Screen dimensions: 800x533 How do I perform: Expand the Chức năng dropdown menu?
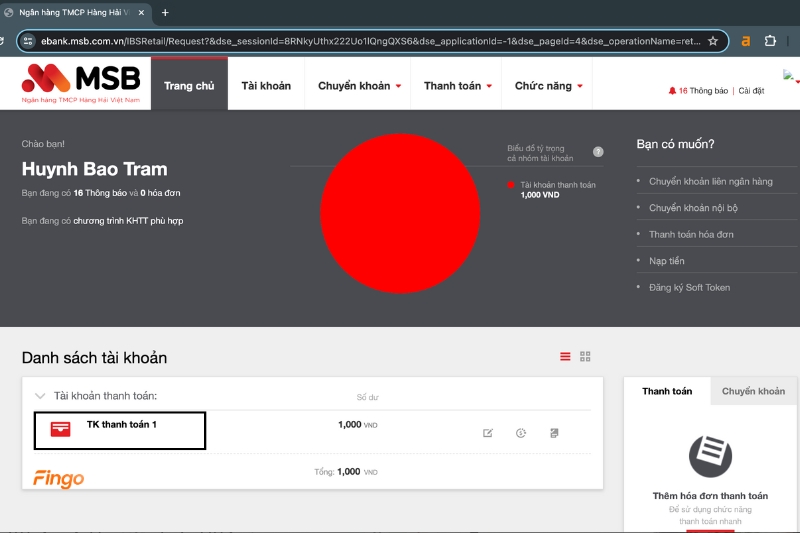548,86
